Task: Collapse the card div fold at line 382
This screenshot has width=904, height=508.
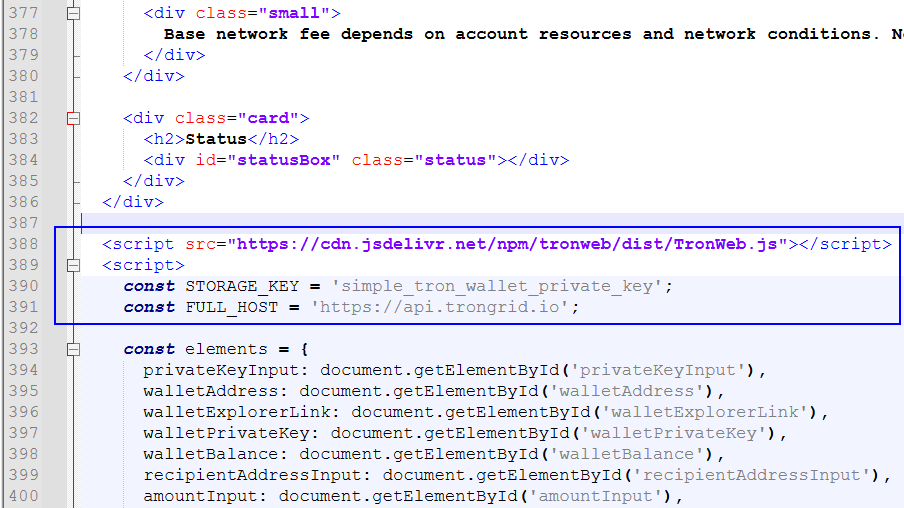Action: point(73,118)
